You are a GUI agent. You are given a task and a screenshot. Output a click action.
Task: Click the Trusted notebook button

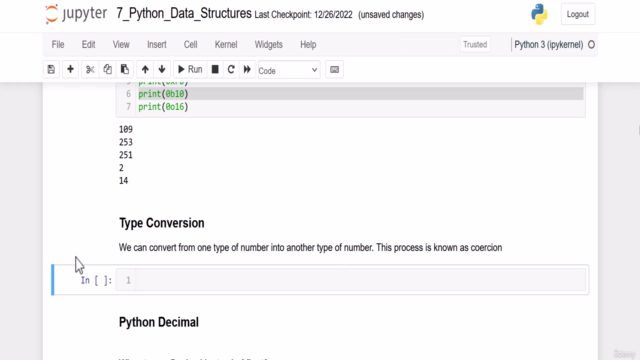pos(475,44)
